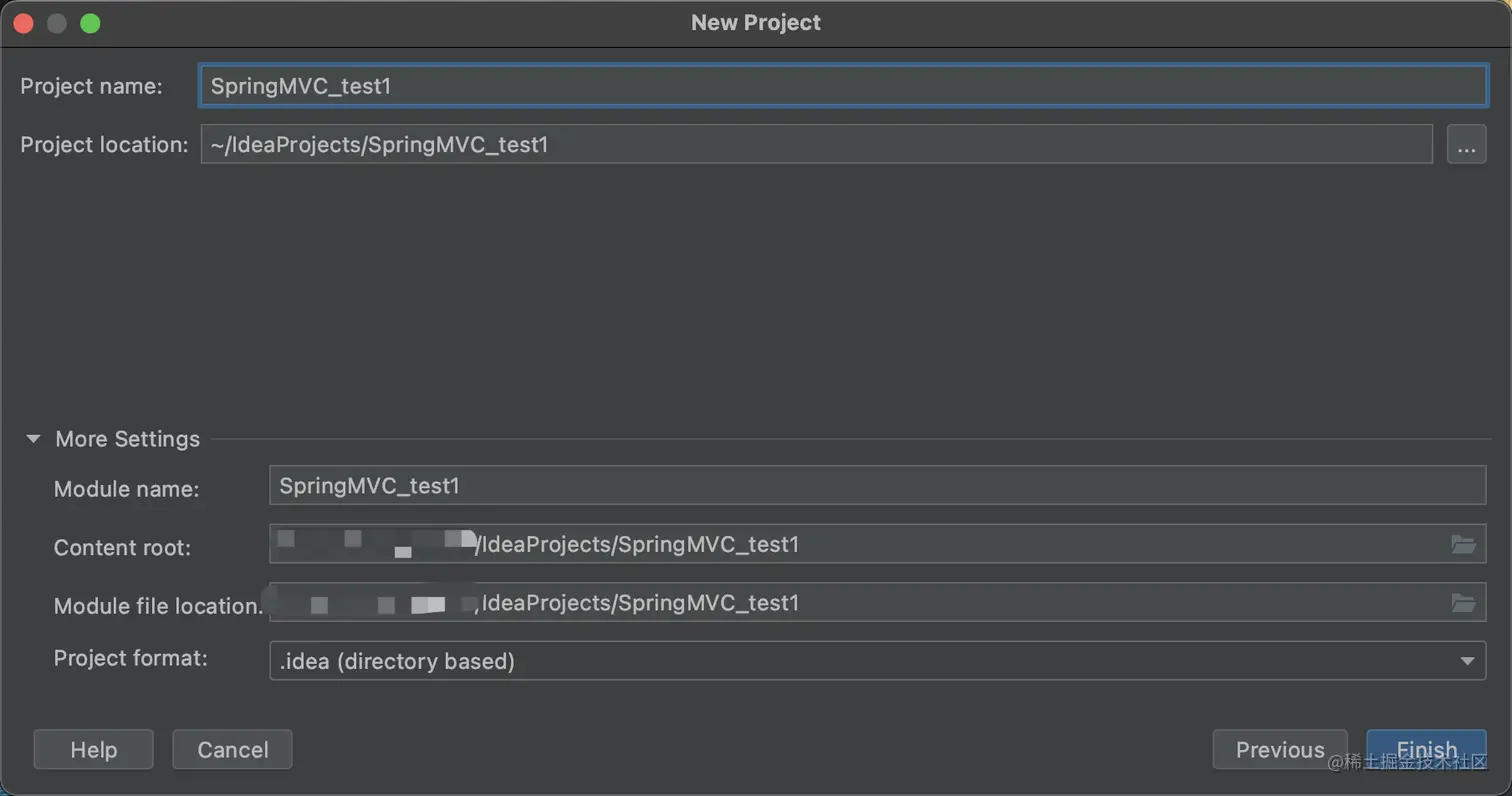Go back with the Previous button
1512x796 pixels.
coord(1279,750)
